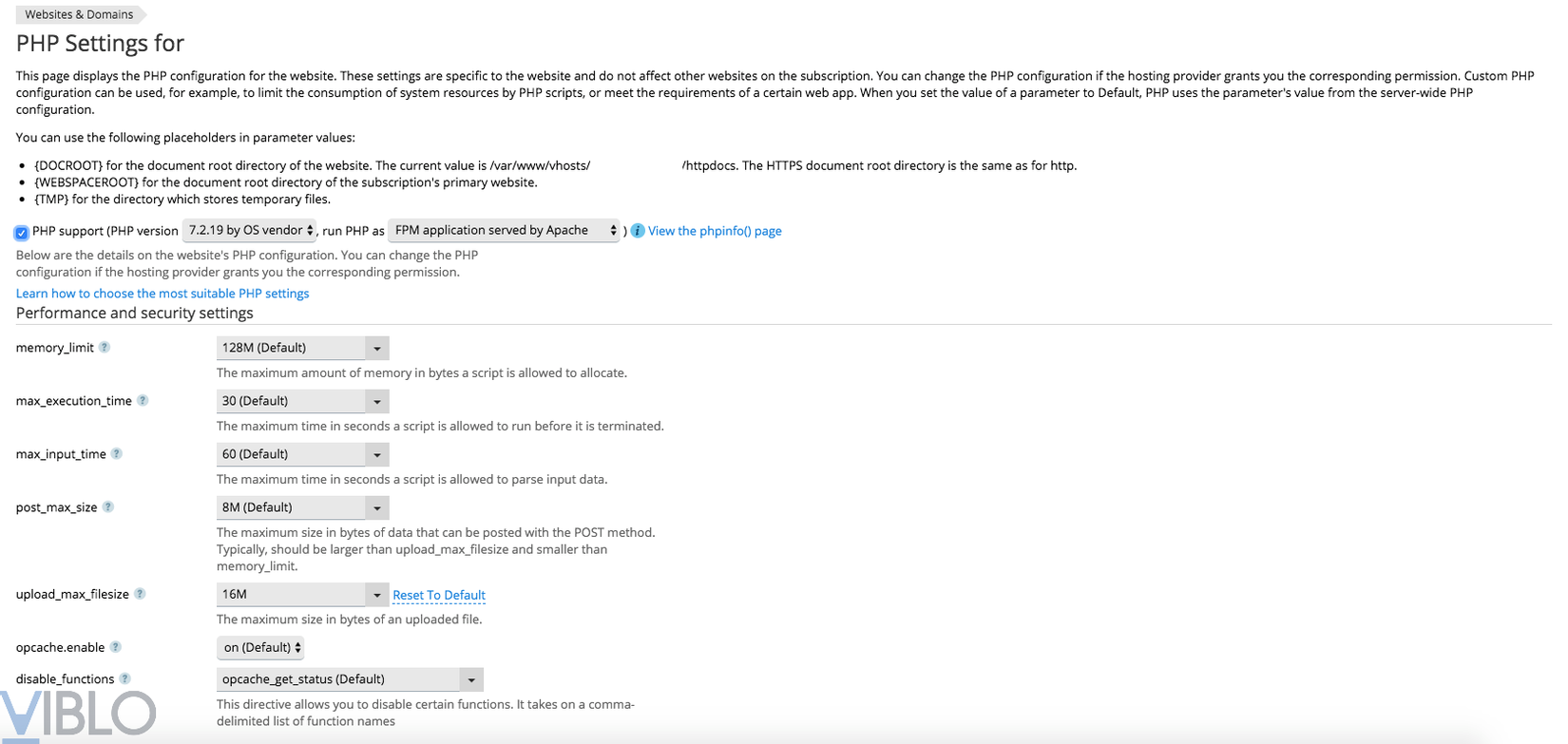This screenshot has width=1568, height=744.
Task: Expand the memory_limit value dropdown
Action: tap(377, 349)
